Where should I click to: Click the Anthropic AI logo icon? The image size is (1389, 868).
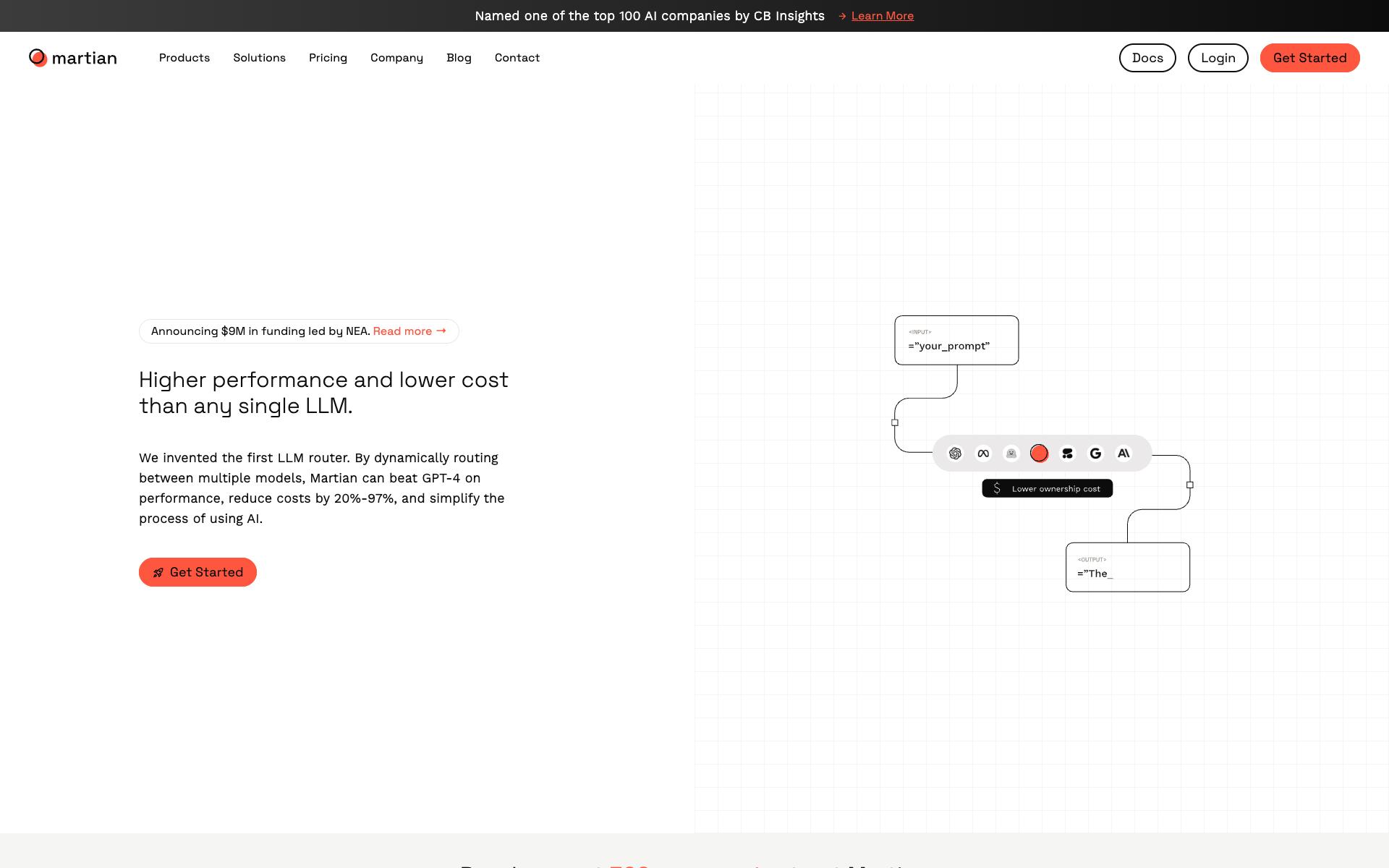coord(1123,454)
